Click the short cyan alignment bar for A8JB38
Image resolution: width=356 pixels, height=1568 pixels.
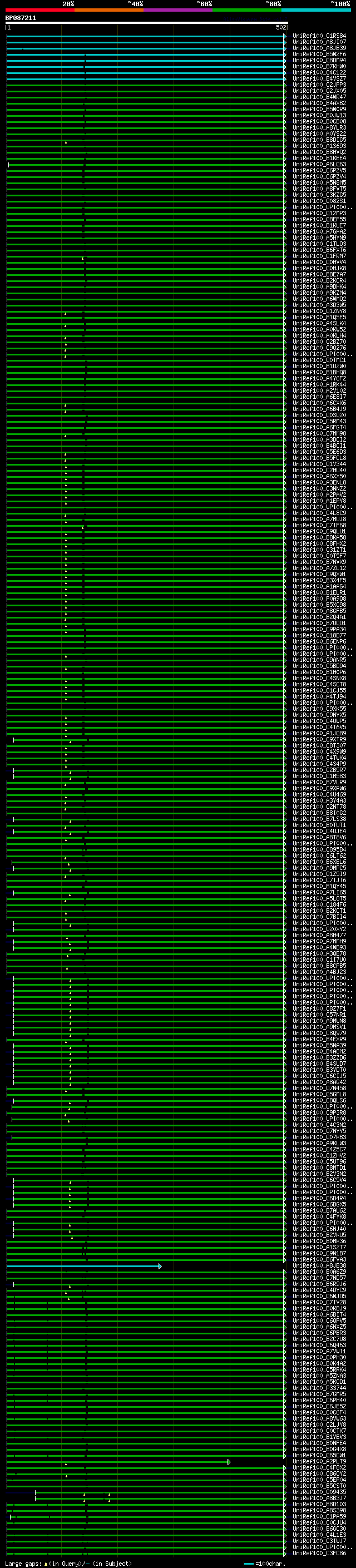84,1266
